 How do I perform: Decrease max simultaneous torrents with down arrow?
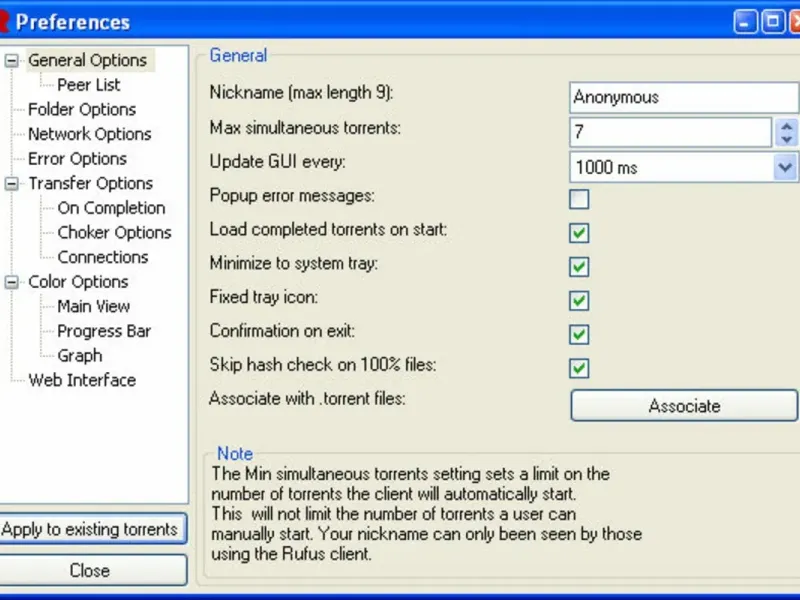pyautogui.click(x=787, y=139)
